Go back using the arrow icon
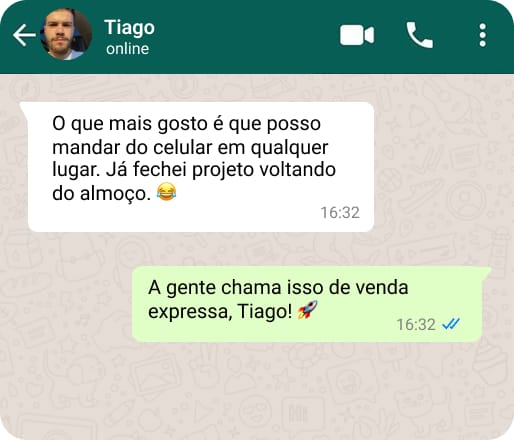This screenshot has width=514, height=440. pos(24,35)
